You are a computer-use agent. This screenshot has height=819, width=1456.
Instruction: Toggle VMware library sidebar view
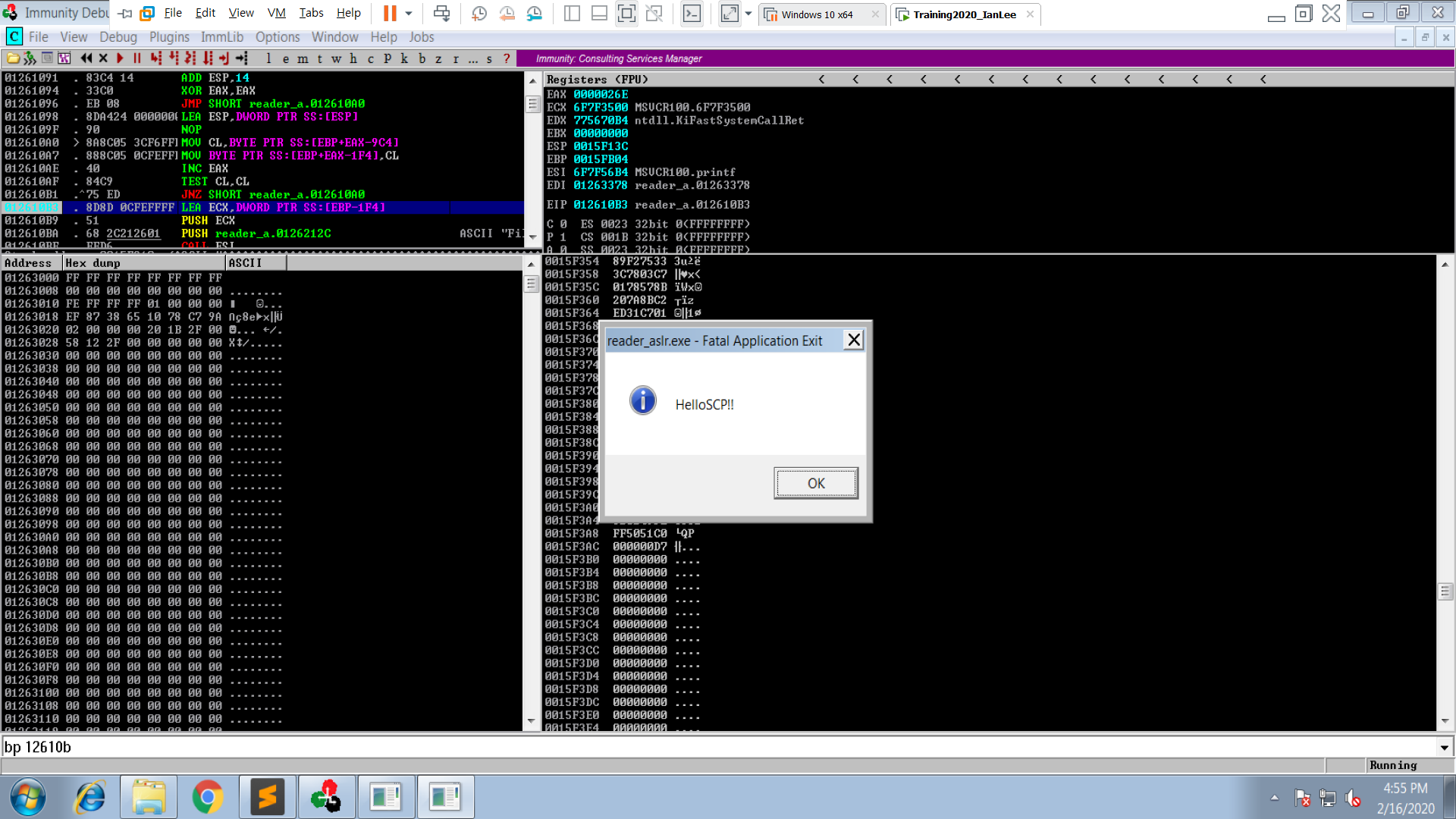[x=572, y=14]
